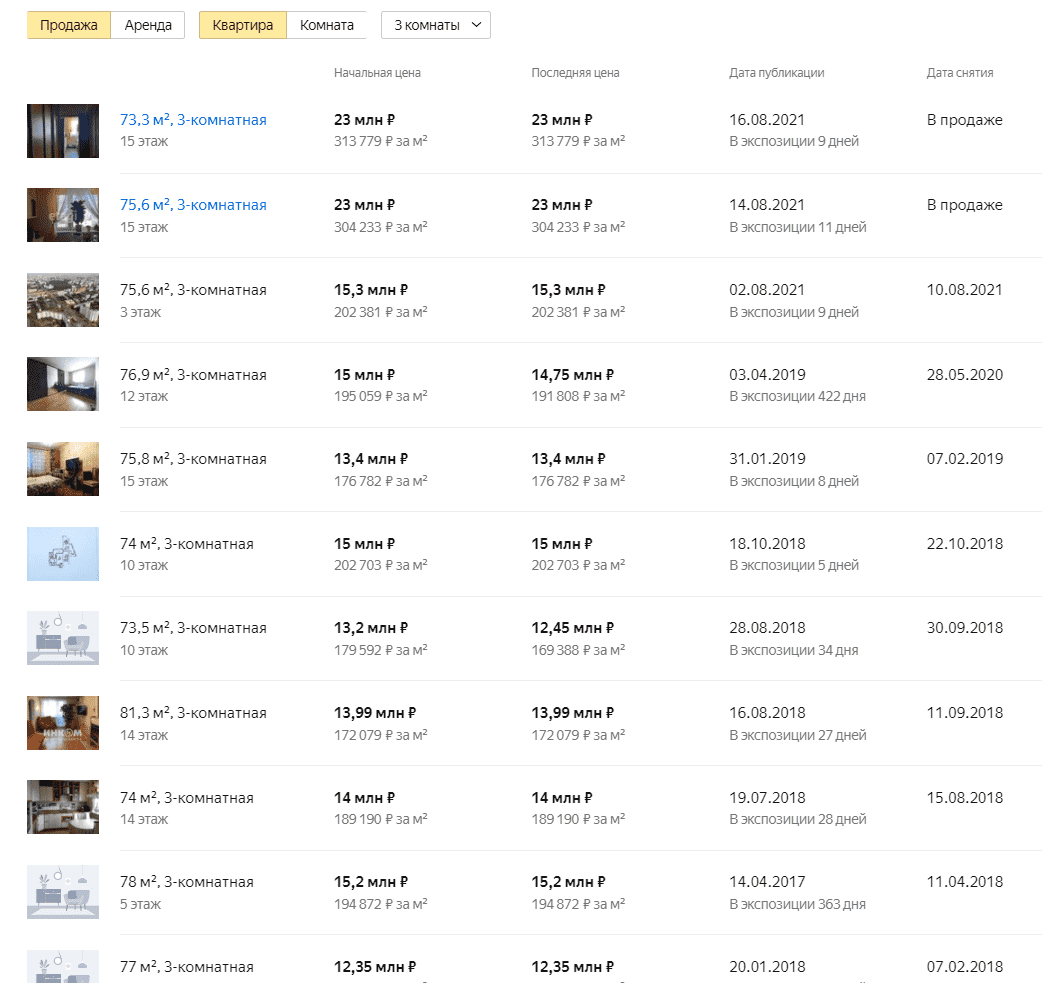Click removal date '28.05.2020'
The image size is (1042, 983).
(x=965, y=375)
